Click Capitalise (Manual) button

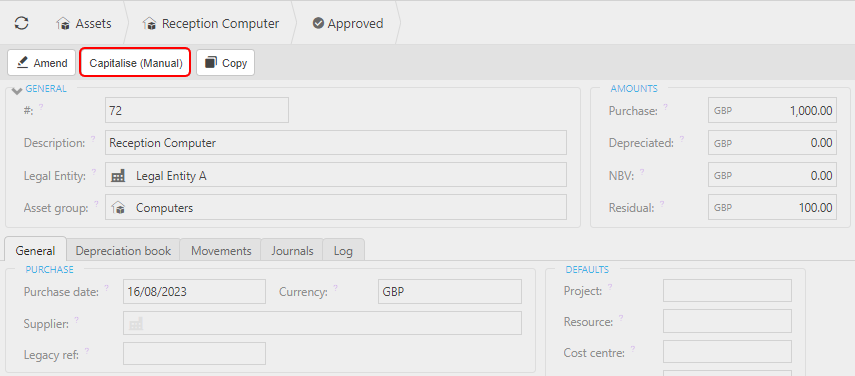(136, 63)
